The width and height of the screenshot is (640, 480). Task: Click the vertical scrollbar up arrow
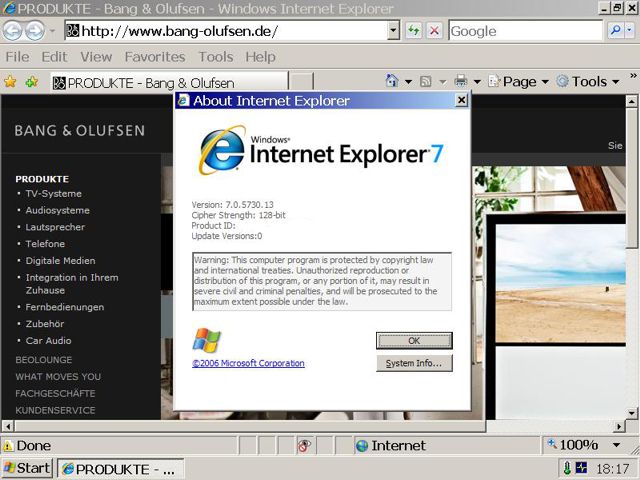click(631, 101)
